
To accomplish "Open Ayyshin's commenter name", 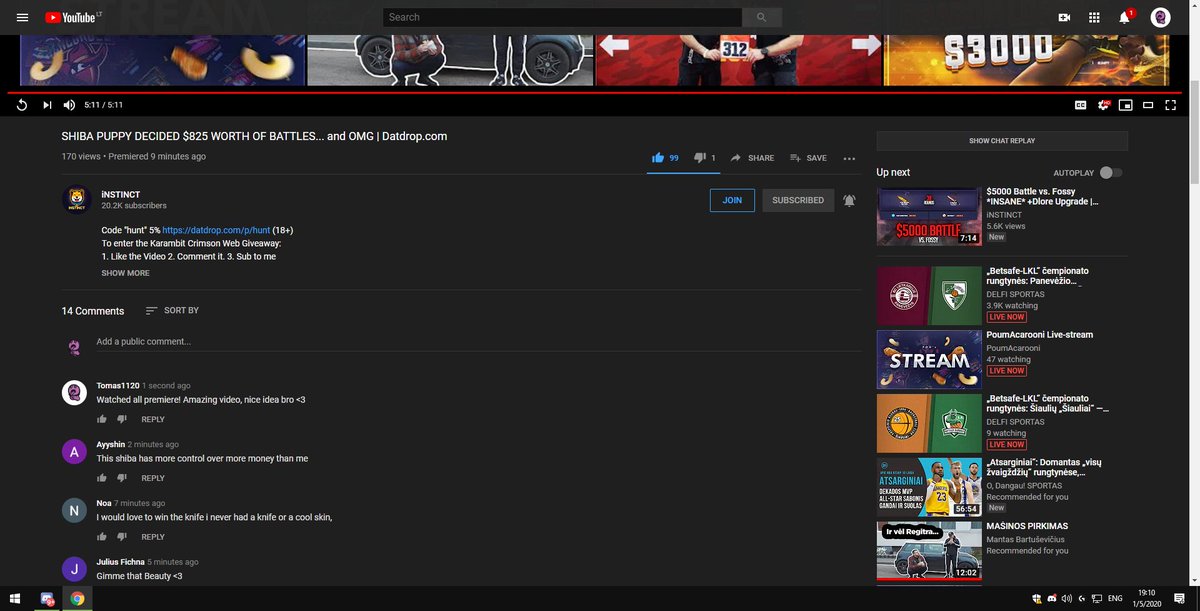I will tap(110, 444).
